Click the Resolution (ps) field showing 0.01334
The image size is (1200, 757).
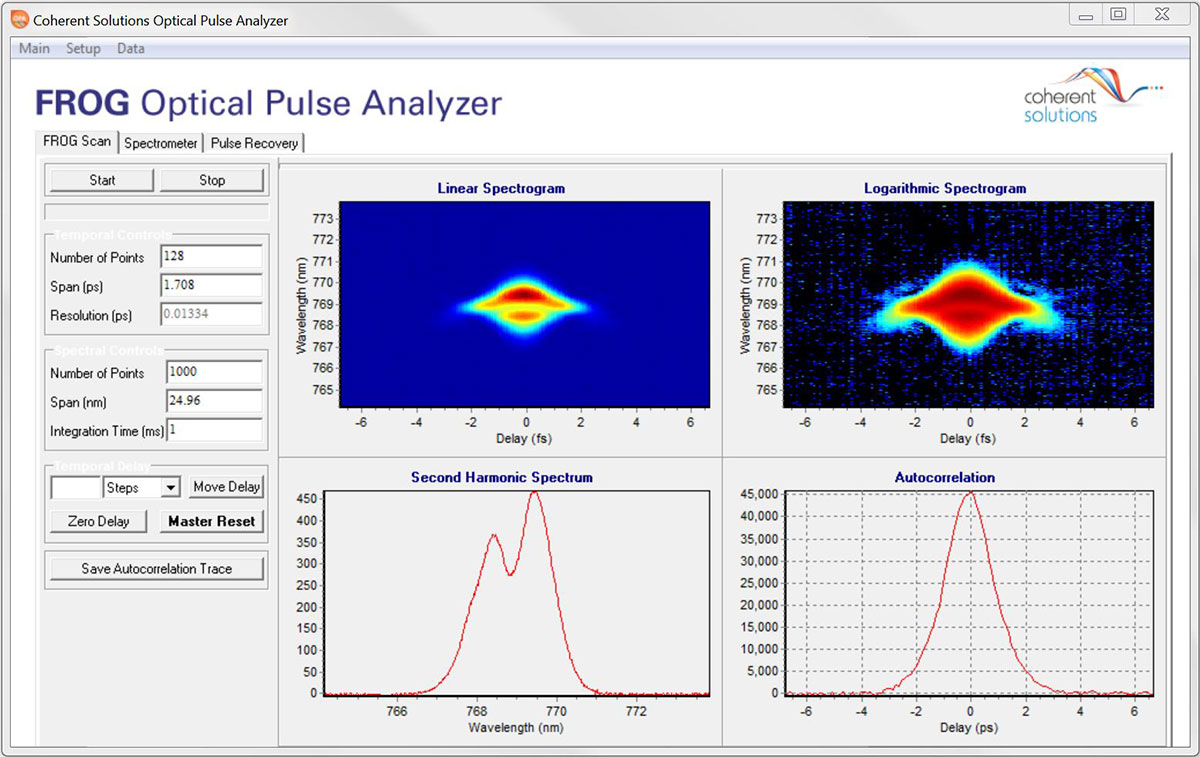(211, 315)
